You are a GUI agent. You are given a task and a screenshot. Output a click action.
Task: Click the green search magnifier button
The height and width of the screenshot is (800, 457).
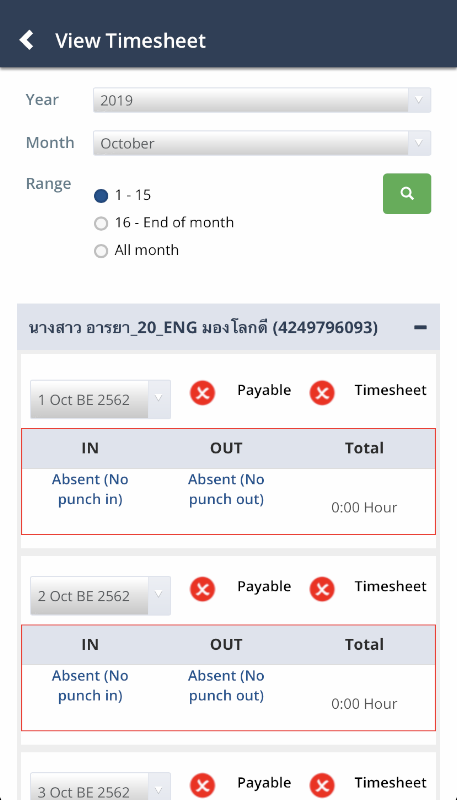coord(407,193)
